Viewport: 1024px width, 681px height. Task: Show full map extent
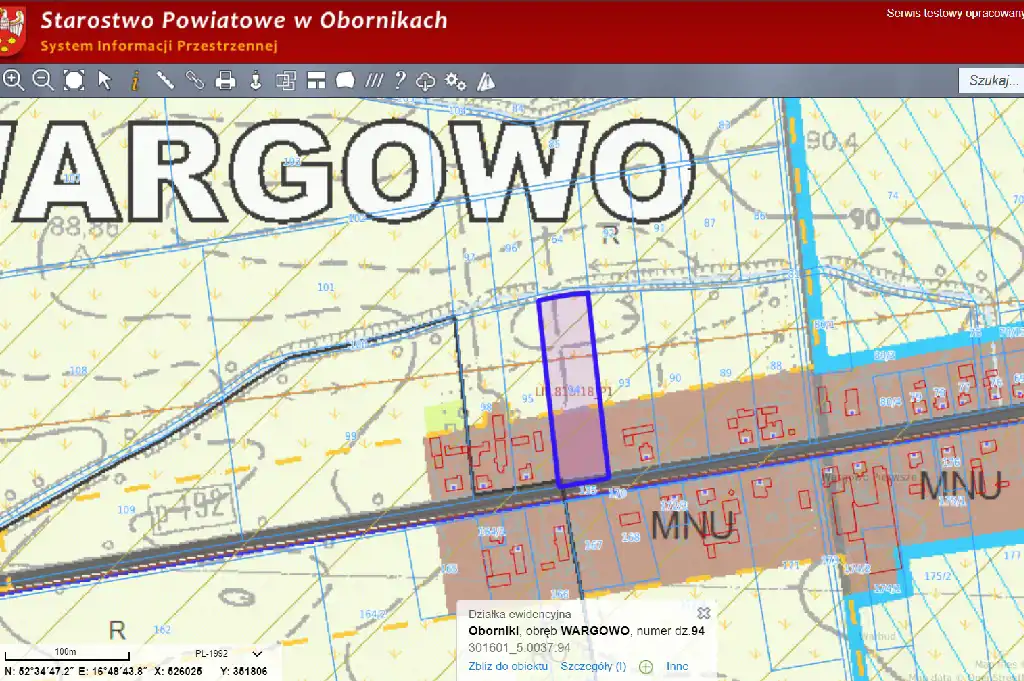(x=74, y=80)
